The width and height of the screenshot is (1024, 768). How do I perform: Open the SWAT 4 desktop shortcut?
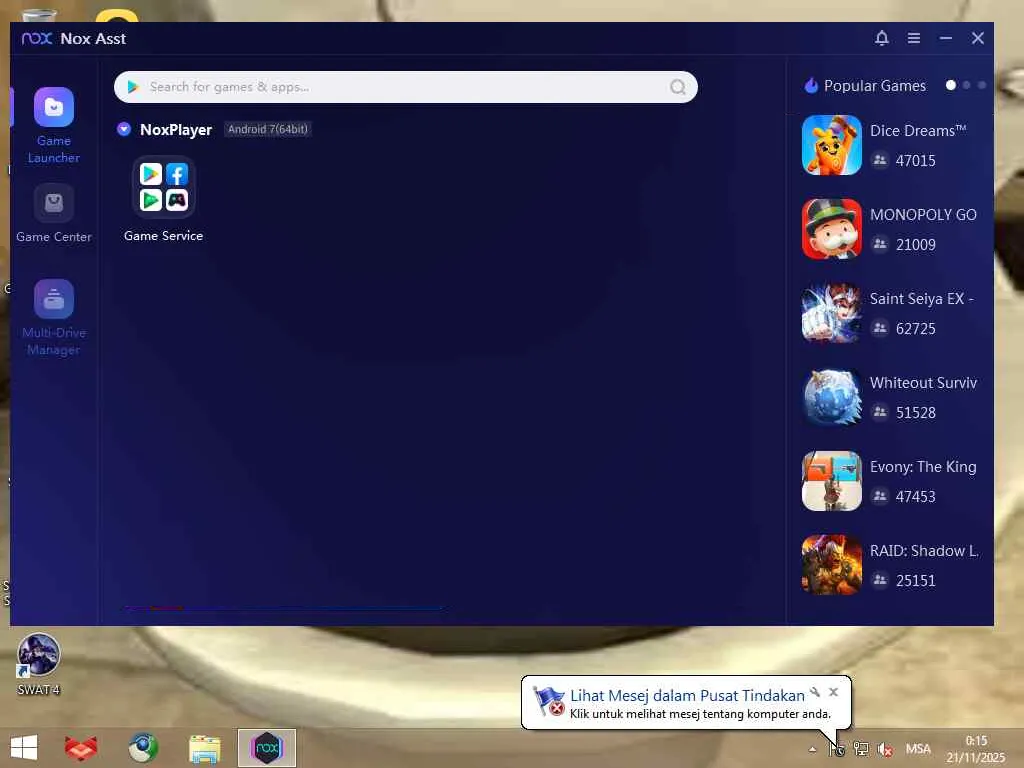39,664
